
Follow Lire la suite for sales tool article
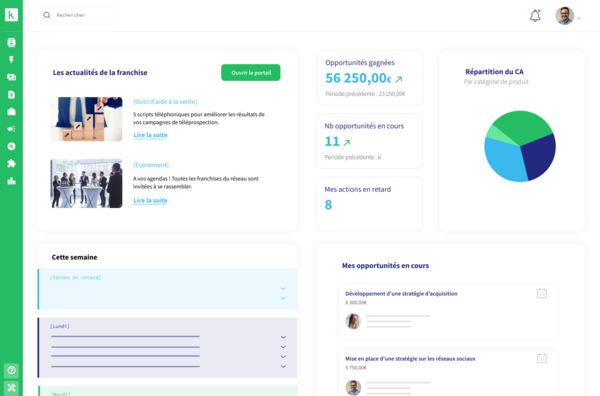pos(150,135)
